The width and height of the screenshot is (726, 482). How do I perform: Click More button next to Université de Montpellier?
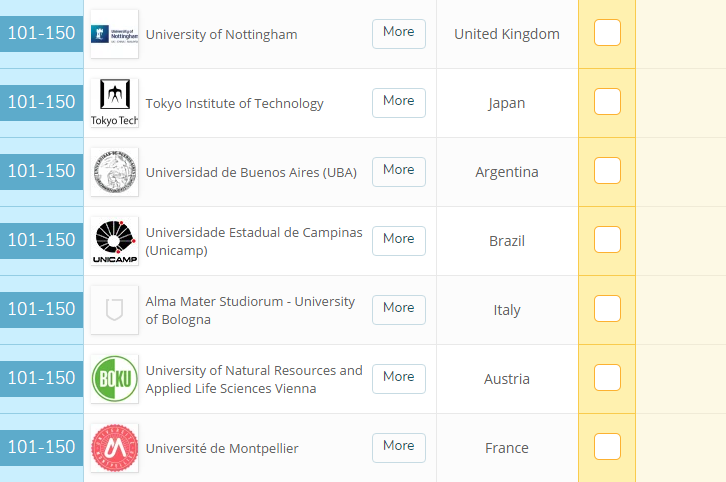[398, 447]
